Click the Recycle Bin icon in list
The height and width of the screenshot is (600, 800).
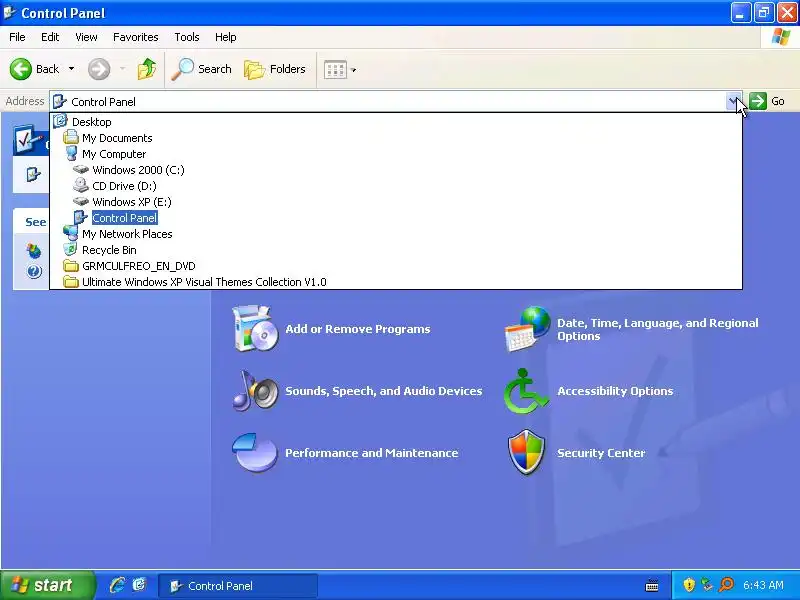70,249
